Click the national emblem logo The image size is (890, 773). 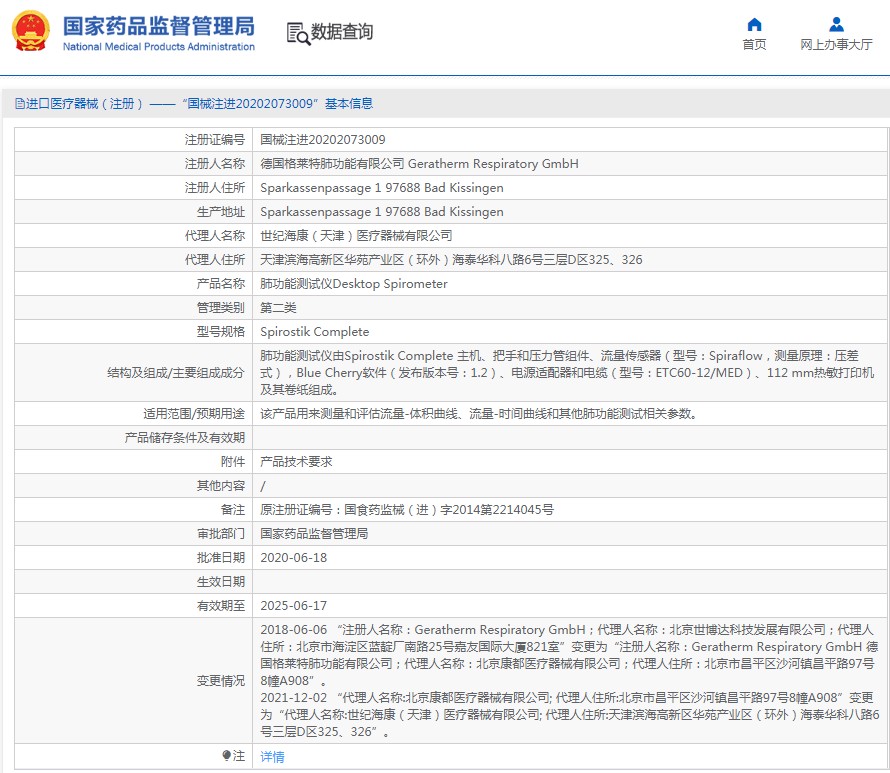point(31,32)
